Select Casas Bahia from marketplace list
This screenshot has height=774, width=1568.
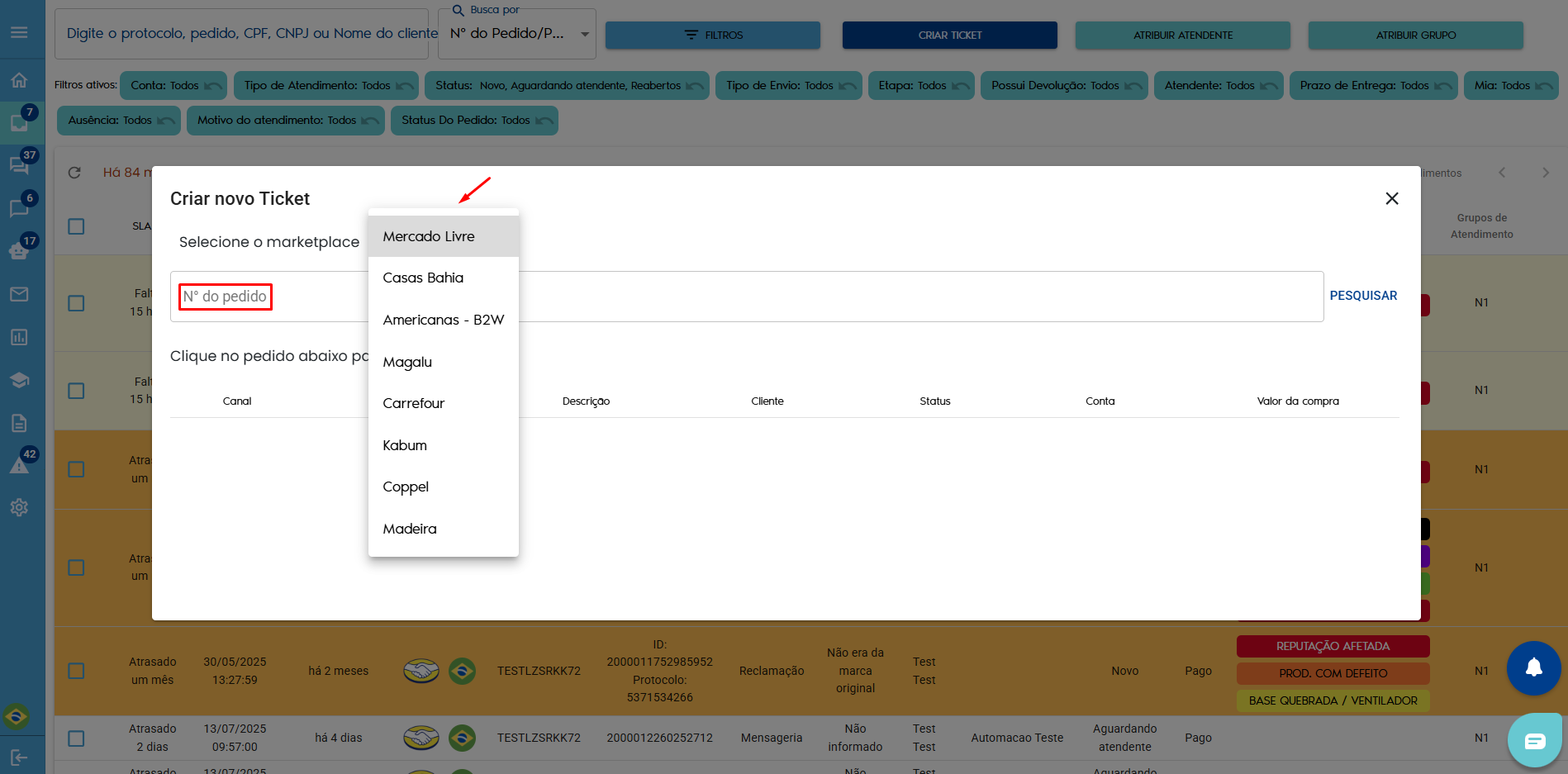pos(444,278)
